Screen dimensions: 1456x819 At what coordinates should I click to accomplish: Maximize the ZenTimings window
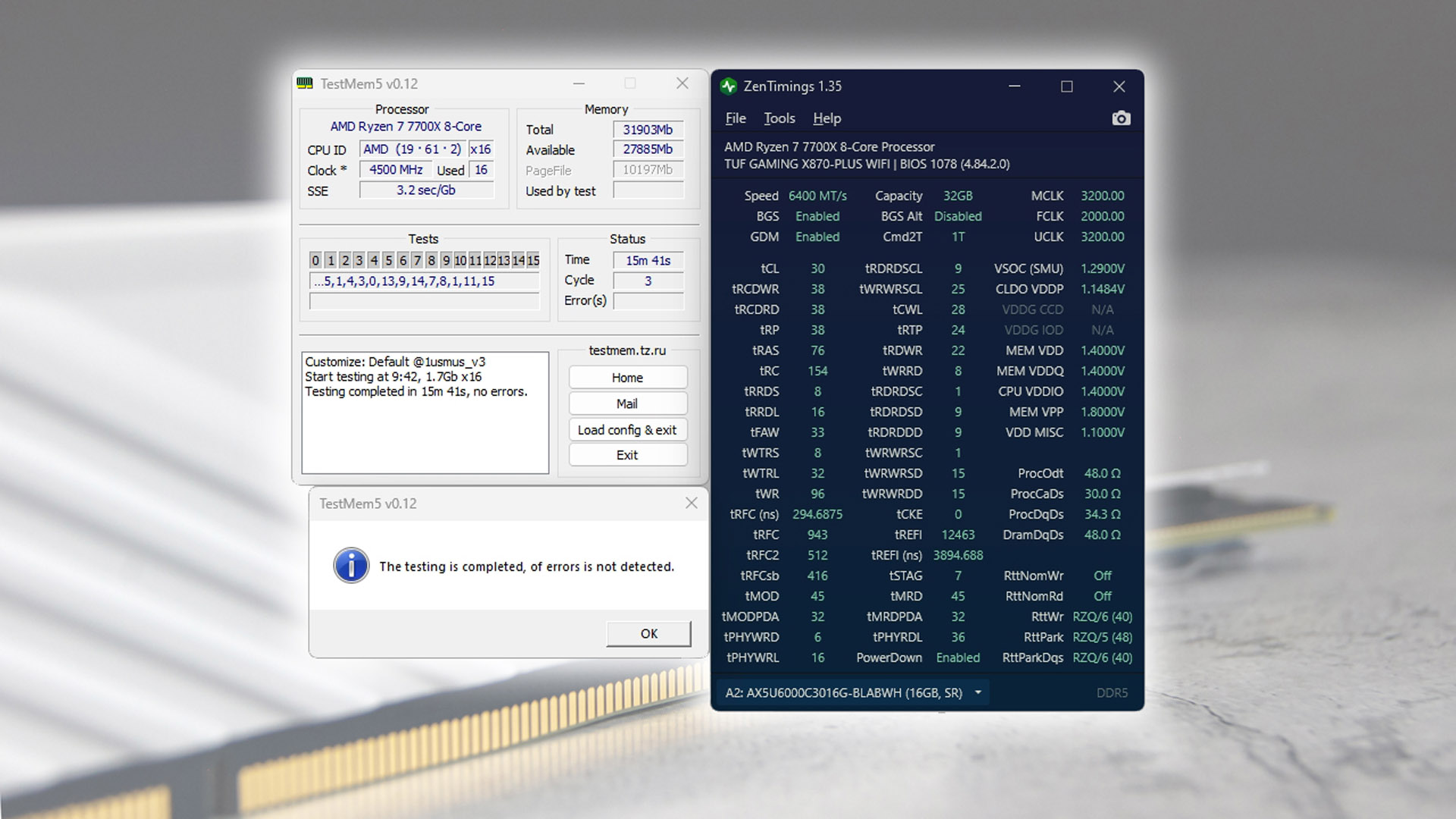[x=1066, y=86]
